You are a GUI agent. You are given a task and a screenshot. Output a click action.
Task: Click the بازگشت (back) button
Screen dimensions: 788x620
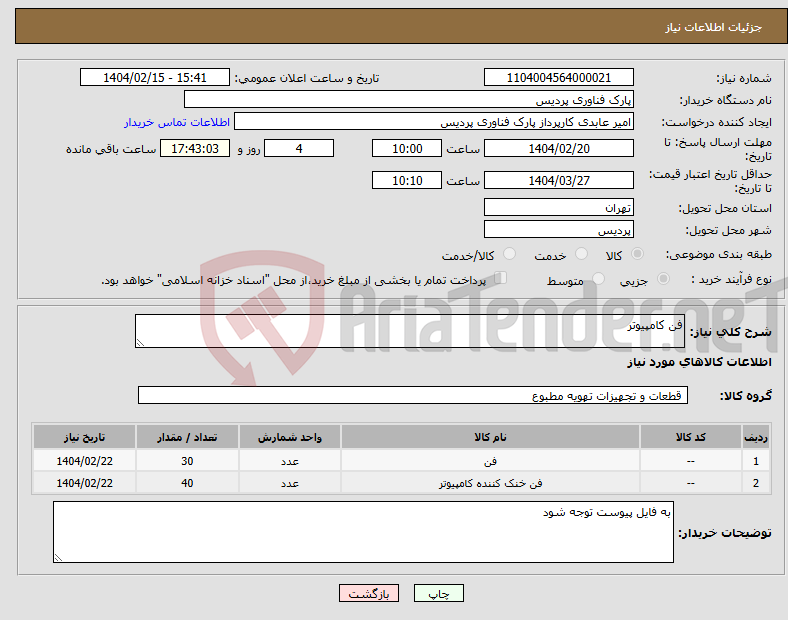(369, 593)
